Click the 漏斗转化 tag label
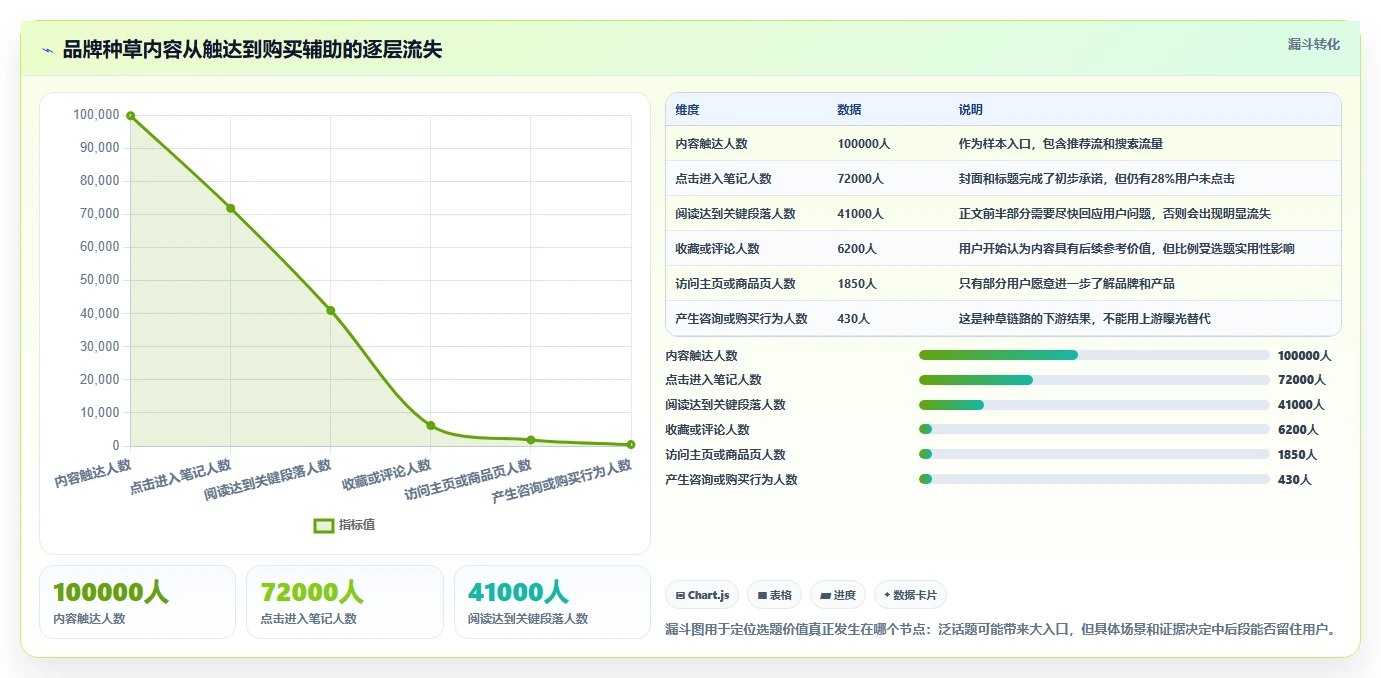 coord(1313,44)
